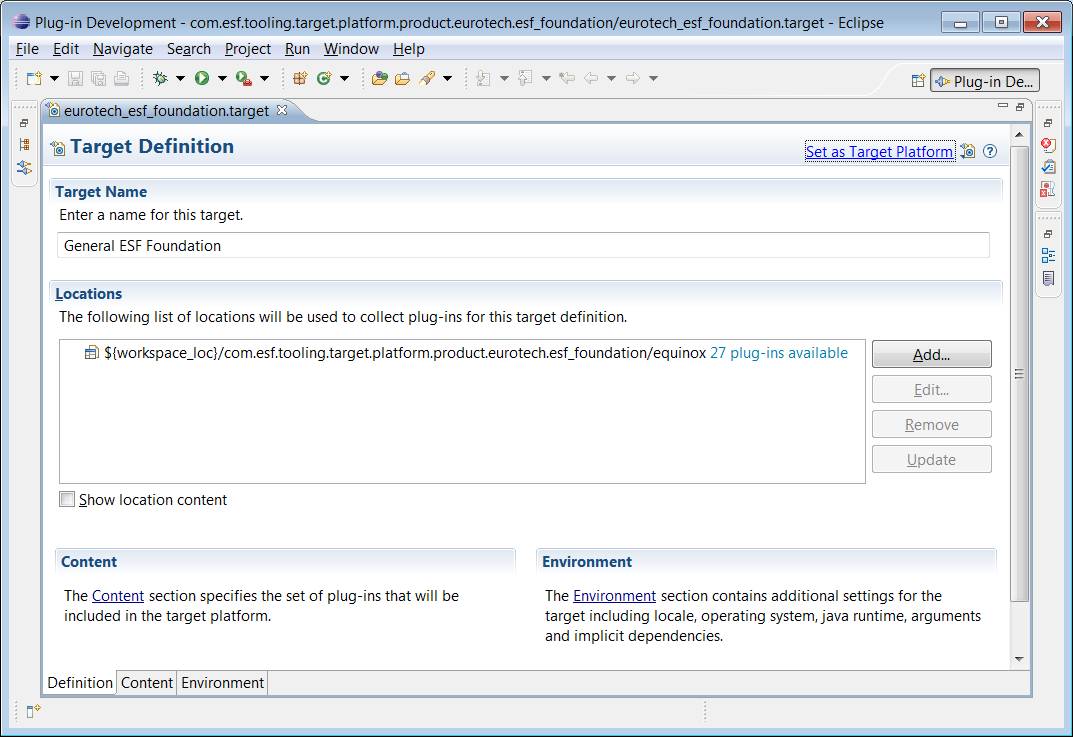The width and height of the screenshot is (1073, 737).
Task: Click the Set as Target Platform link
Action: [879, 151]
